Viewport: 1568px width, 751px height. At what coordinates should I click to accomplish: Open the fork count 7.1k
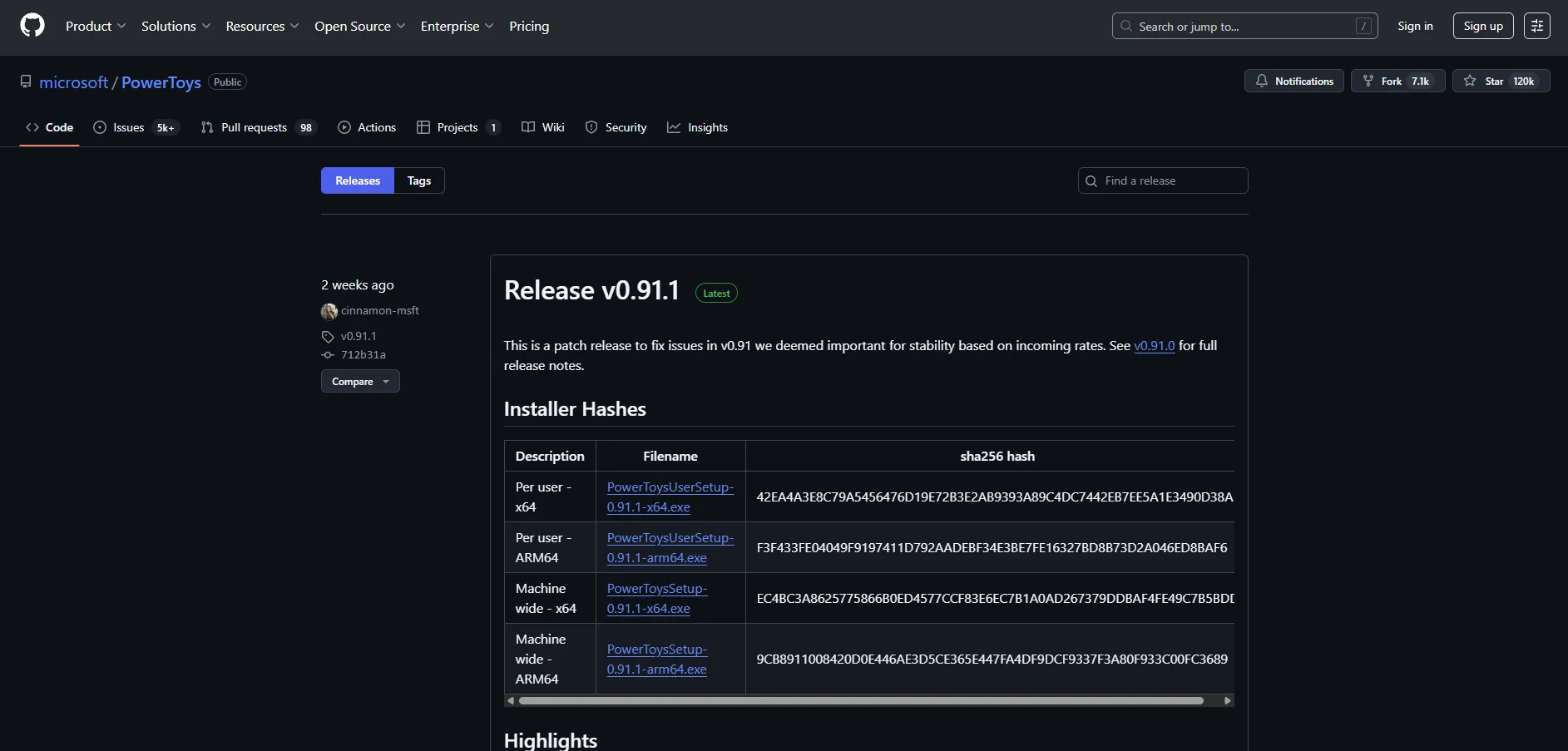coord(1420,81)
